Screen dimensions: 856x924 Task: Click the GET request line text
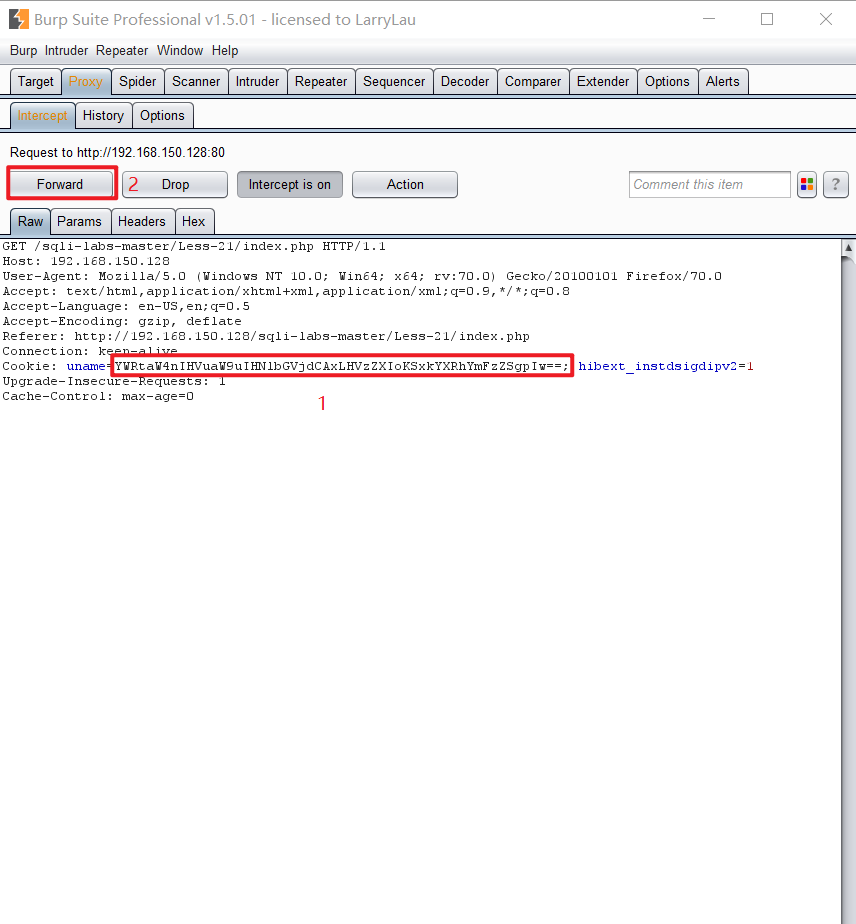pos(194,246)
